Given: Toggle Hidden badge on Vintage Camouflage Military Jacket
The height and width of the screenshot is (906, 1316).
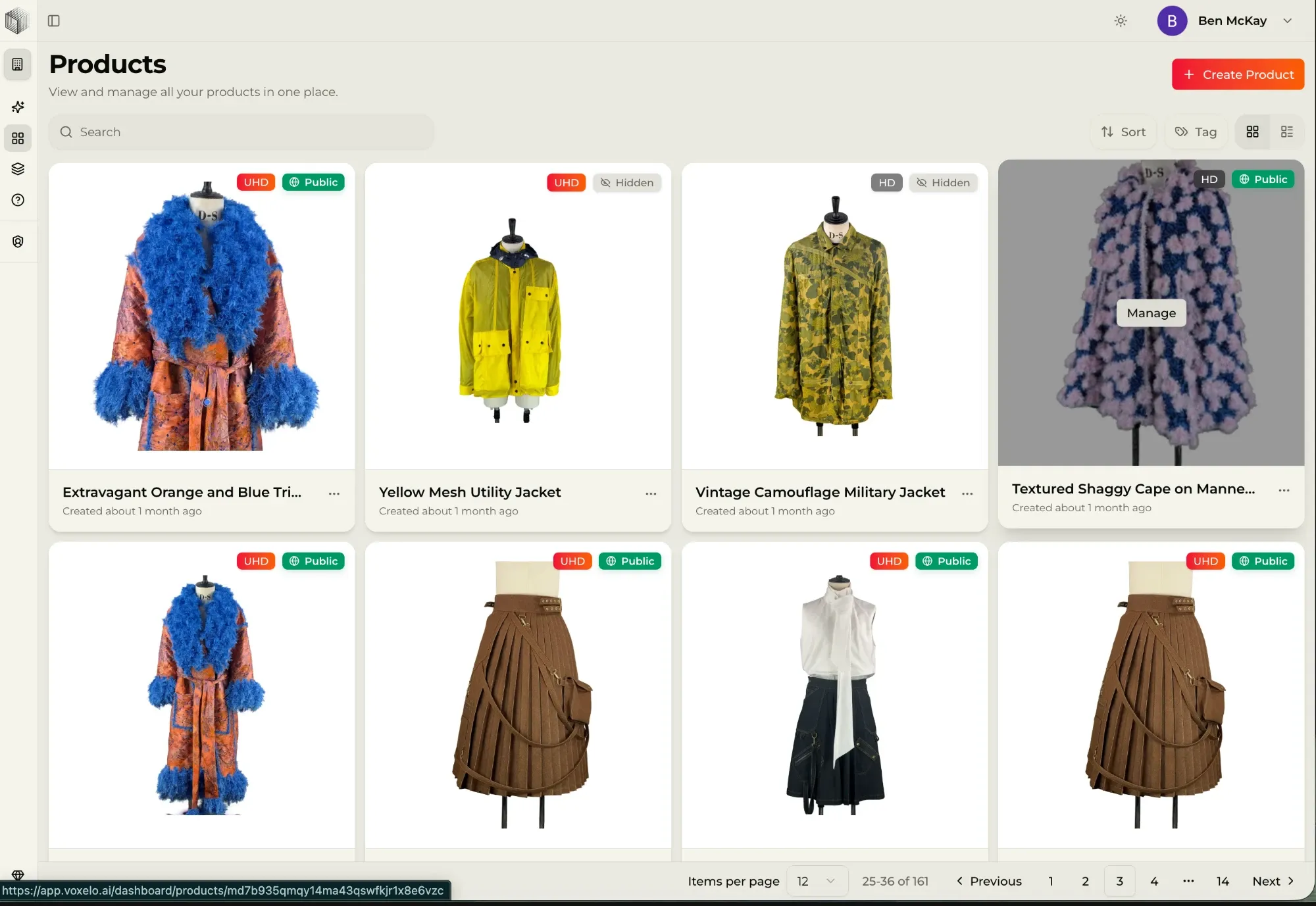Looking at the screenshot, I should click(944, 183).
